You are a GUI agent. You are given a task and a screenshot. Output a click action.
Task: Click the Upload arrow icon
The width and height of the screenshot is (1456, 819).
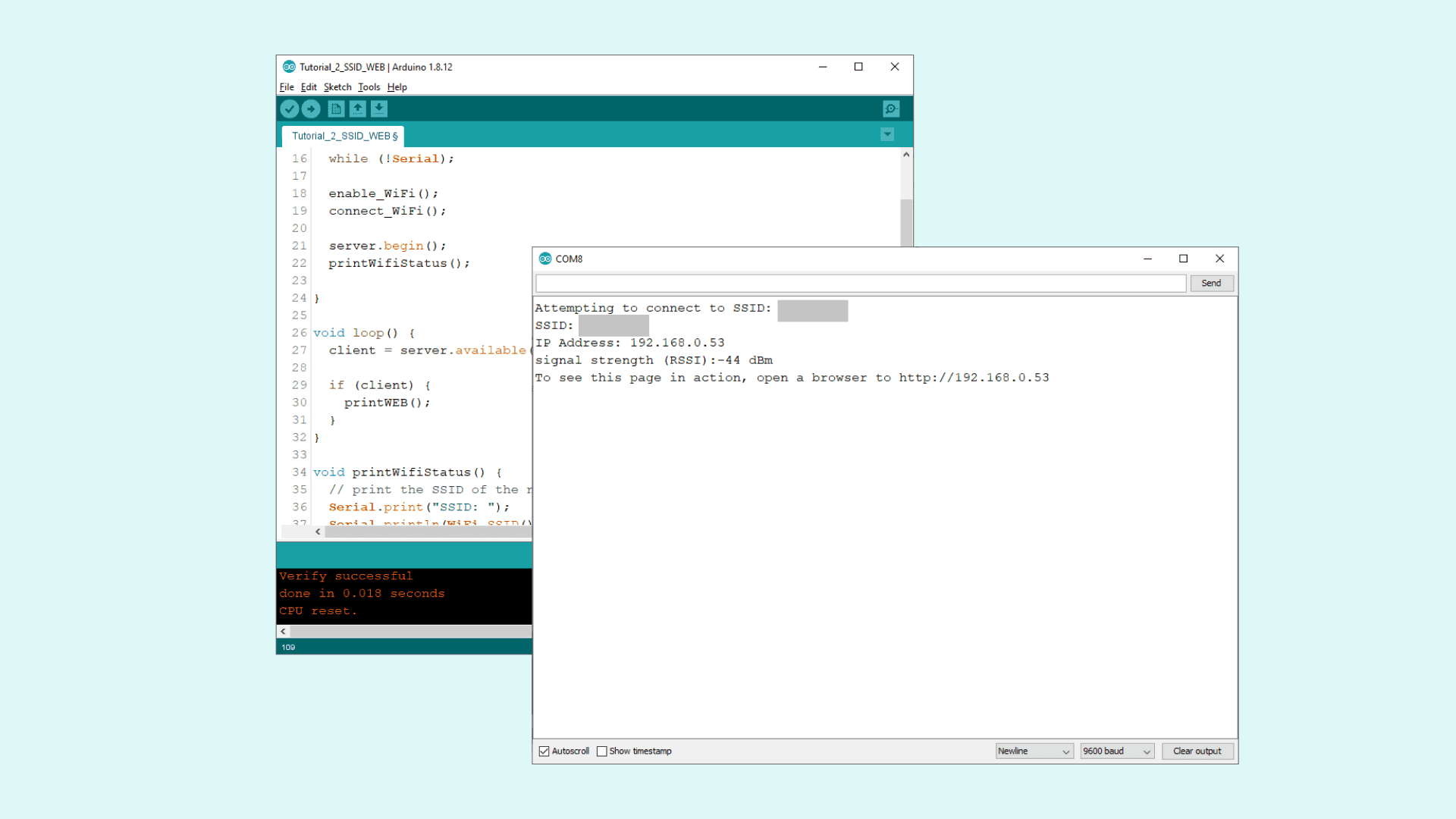(x=312, y=108)
